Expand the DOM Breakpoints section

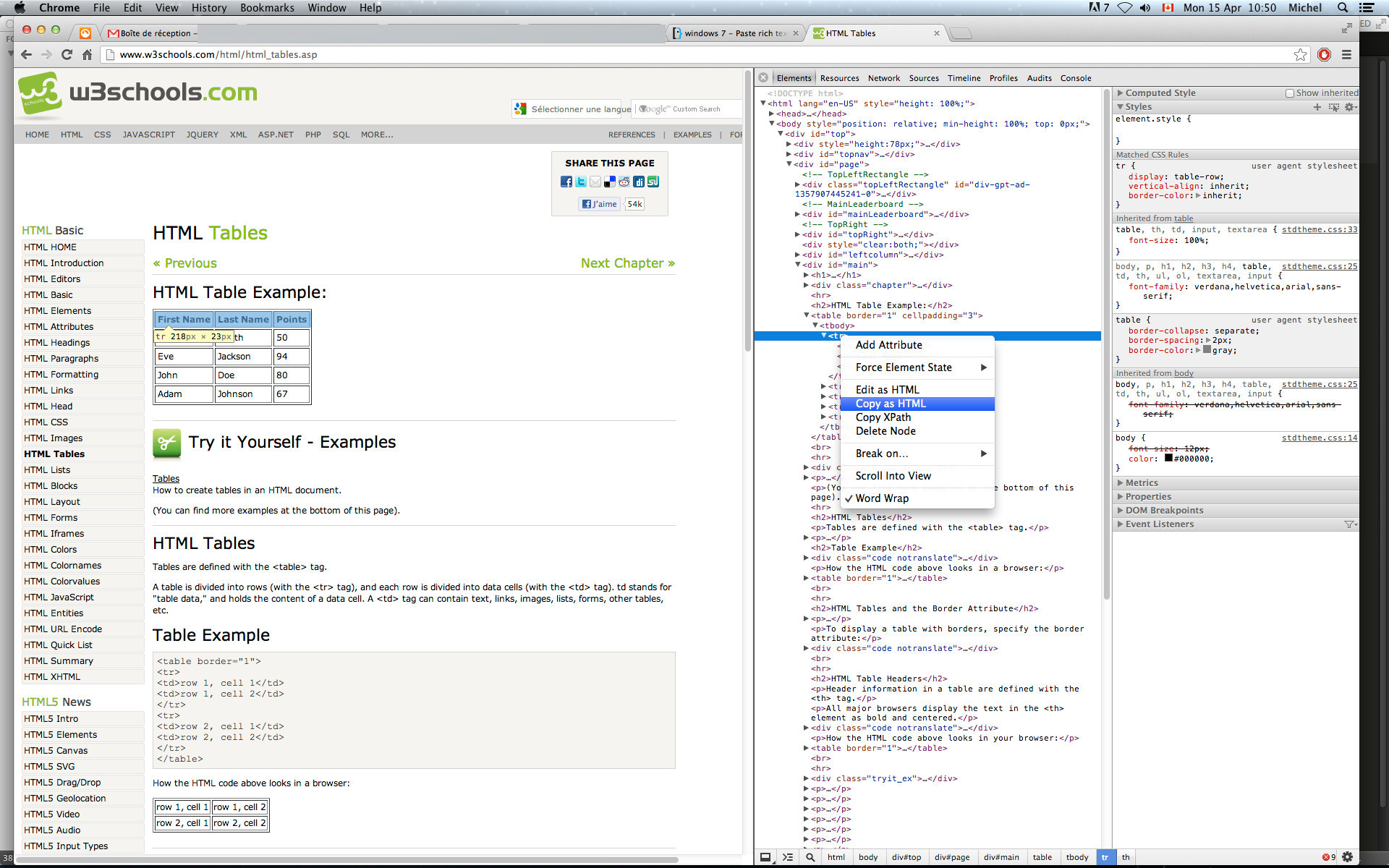(1163, 511)
